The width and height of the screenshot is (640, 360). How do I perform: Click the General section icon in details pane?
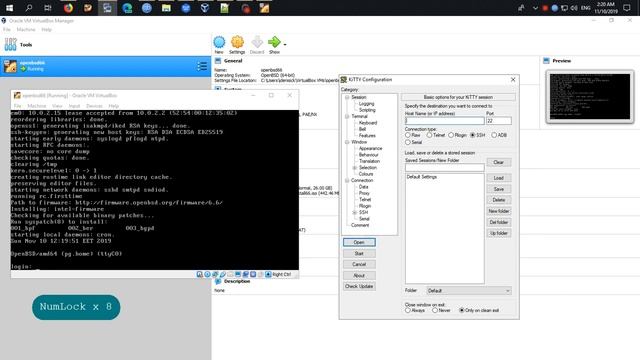[218, 61]
